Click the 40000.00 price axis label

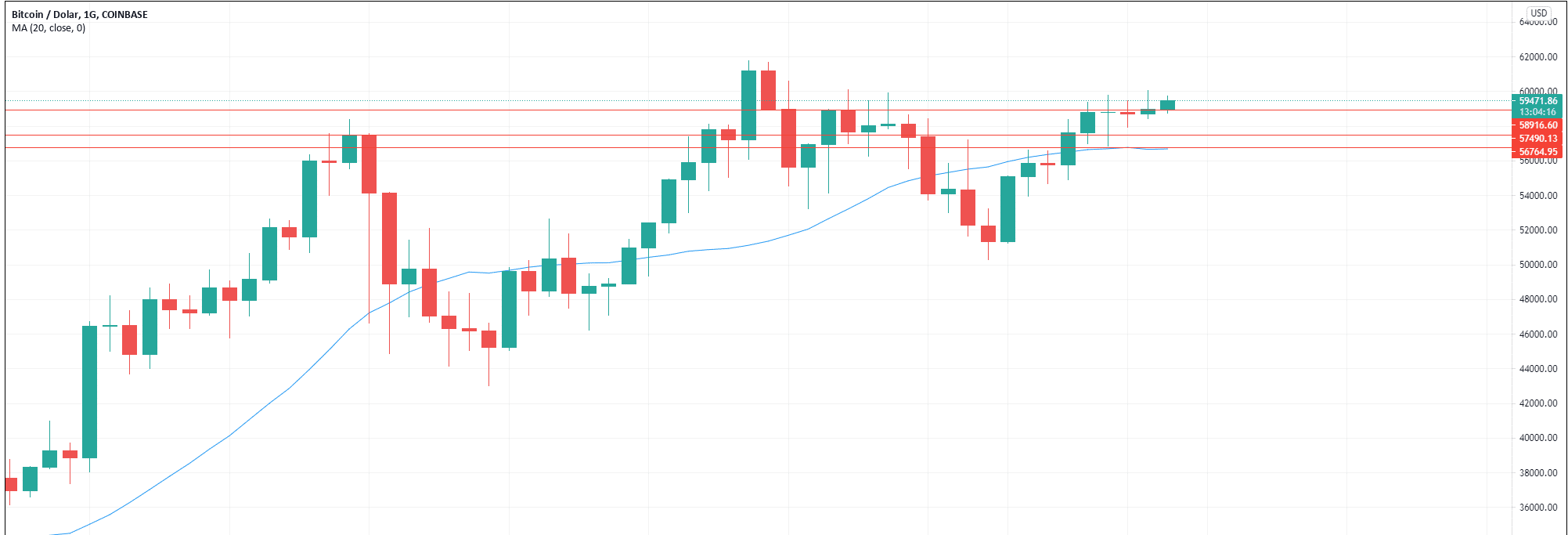pos(1537,438)
